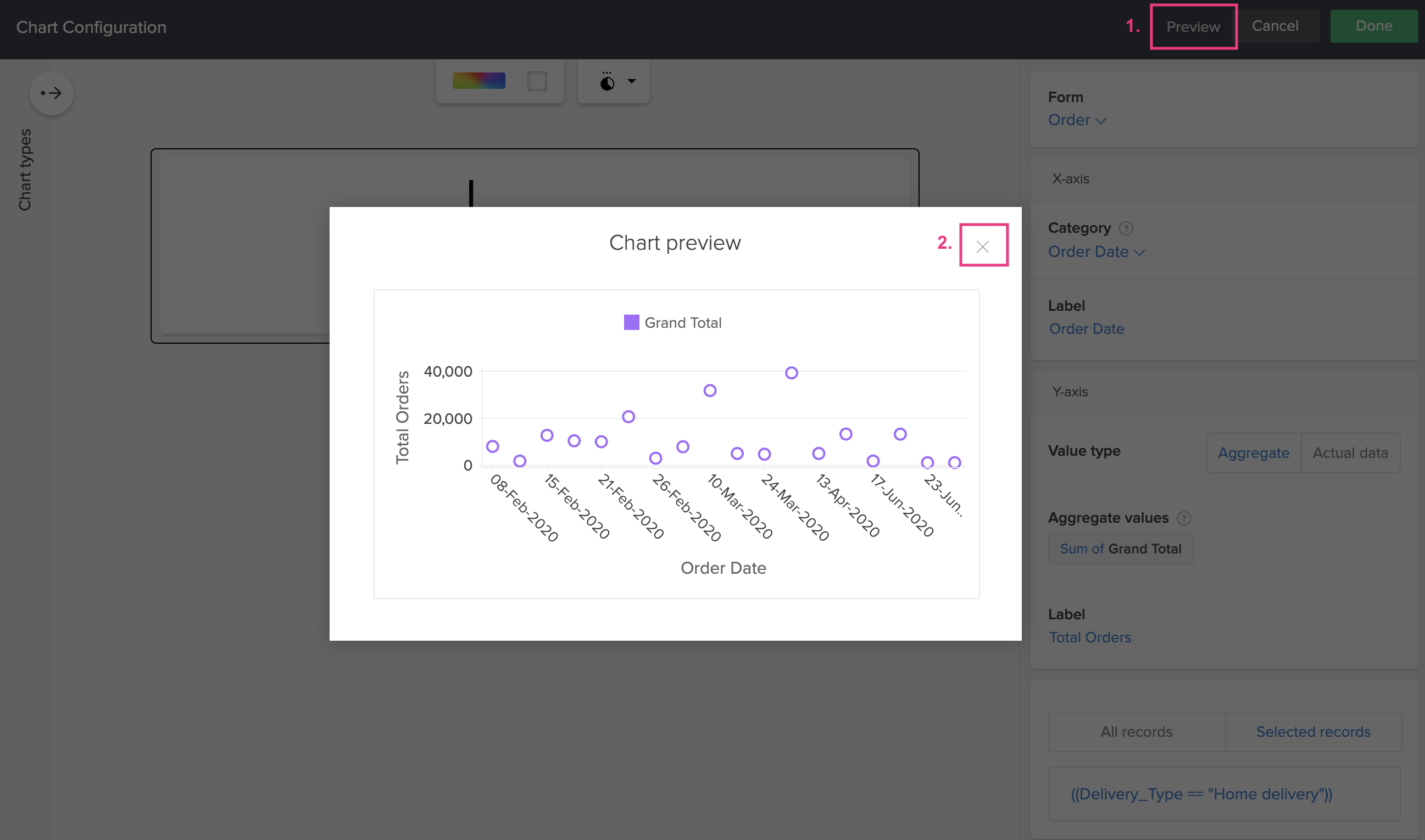The image size is (1425, 840).
Task: Close the Chart preview dialog
Action: tap(983, 246)
